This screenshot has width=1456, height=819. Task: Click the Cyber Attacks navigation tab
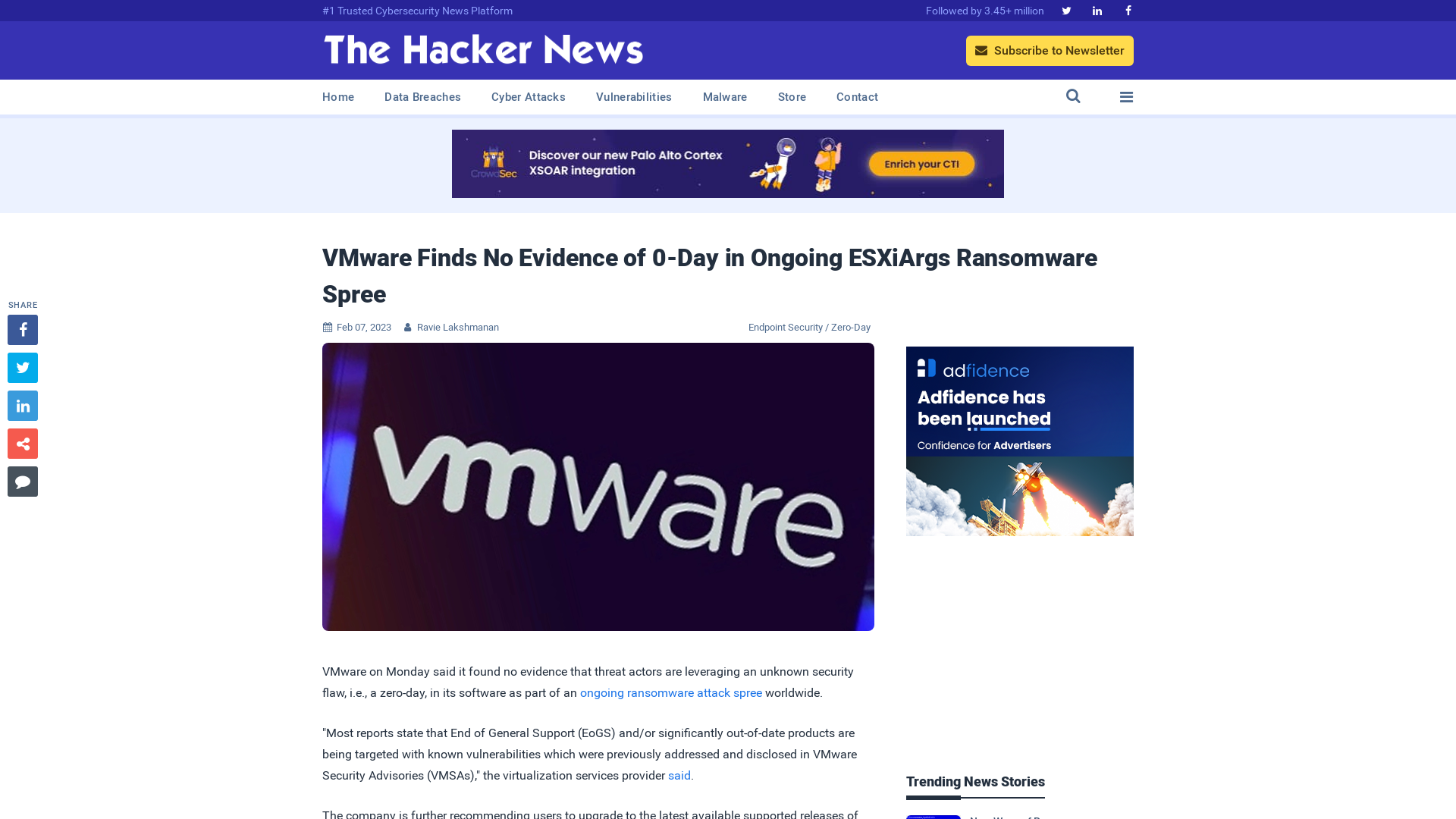click(528, 97)
